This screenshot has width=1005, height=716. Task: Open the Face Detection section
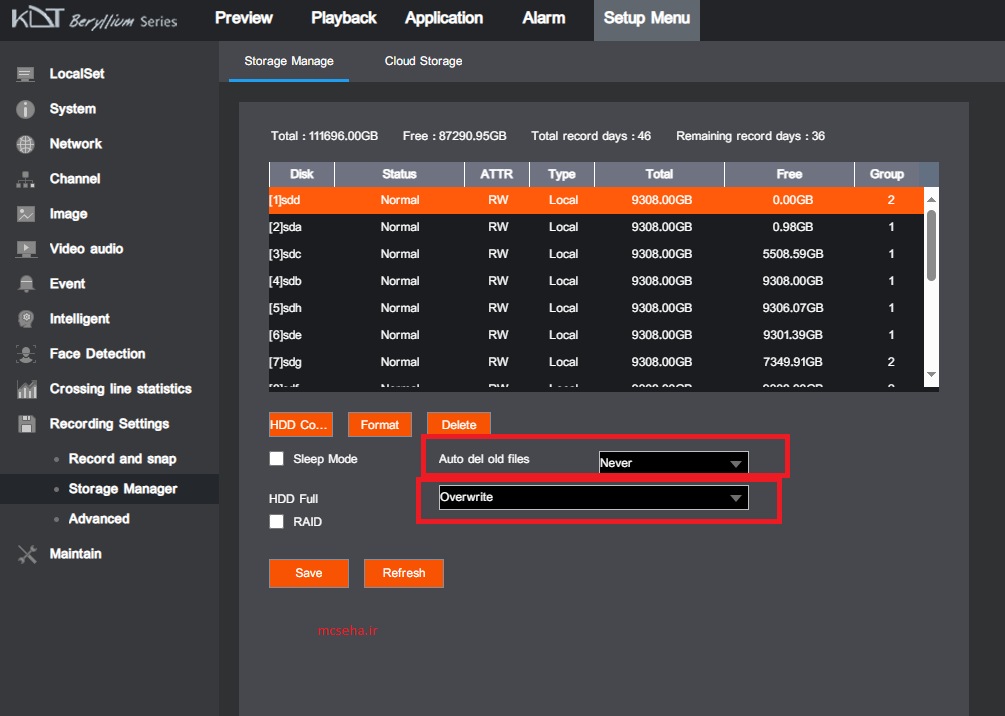(x=97, y=354)
